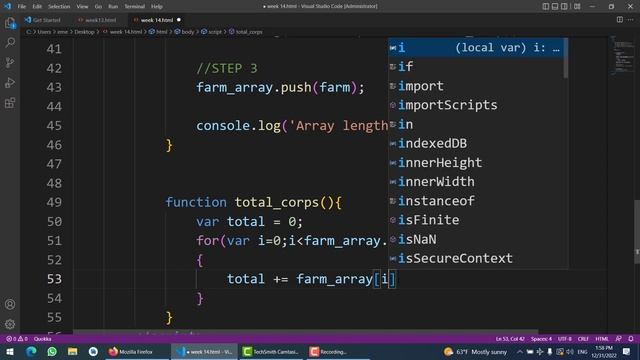Image resolution: width=640 pixels, height=360 pixels.
Task: Select the 'i' local var suggestion
Action: coord(476,47)
